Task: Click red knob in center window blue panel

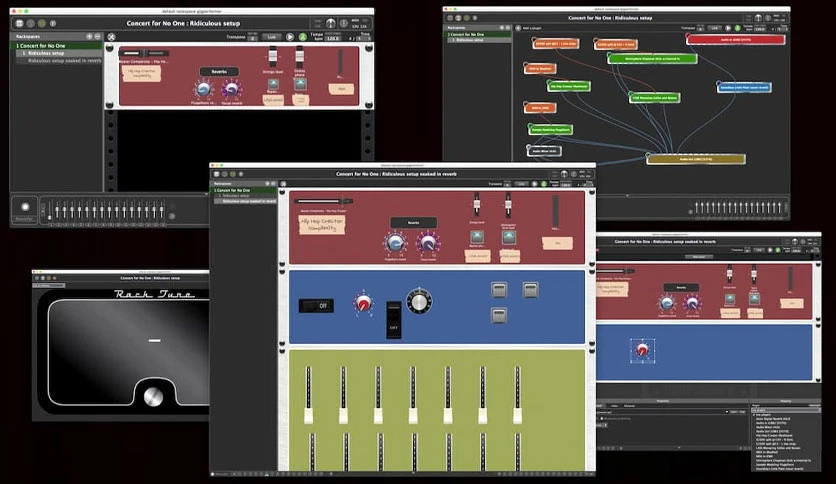Action: [364, 303]
